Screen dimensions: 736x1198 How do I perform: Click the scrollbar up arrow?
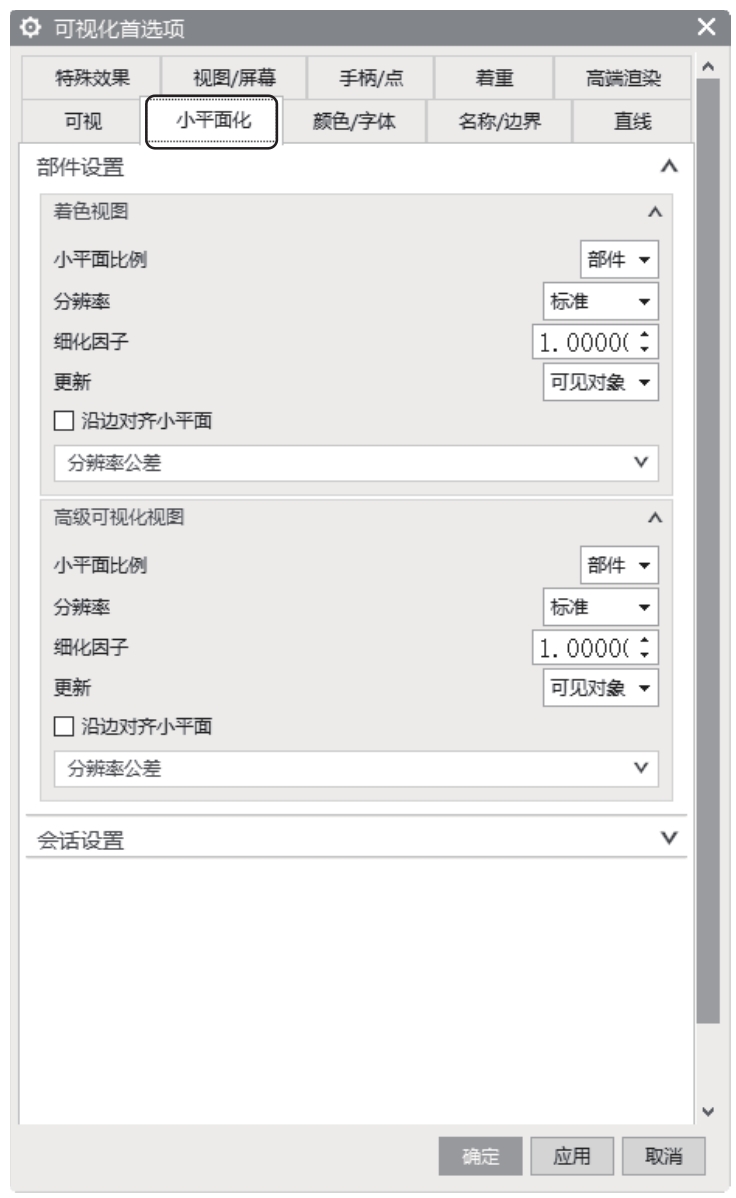click(x=708, y=67)
